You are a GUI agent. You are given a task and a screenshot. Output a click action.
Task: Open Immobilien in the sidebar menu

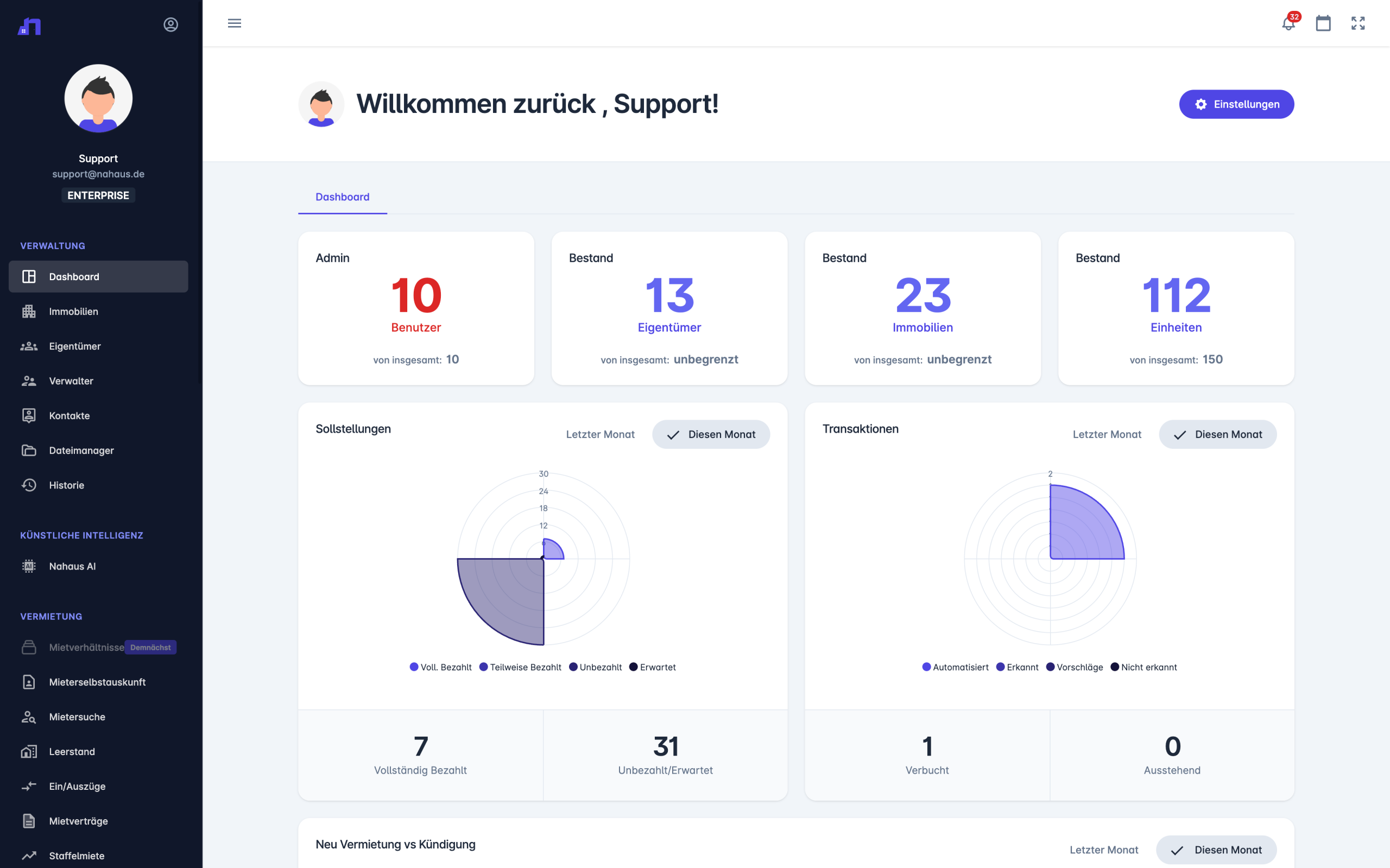click(73, 311)
